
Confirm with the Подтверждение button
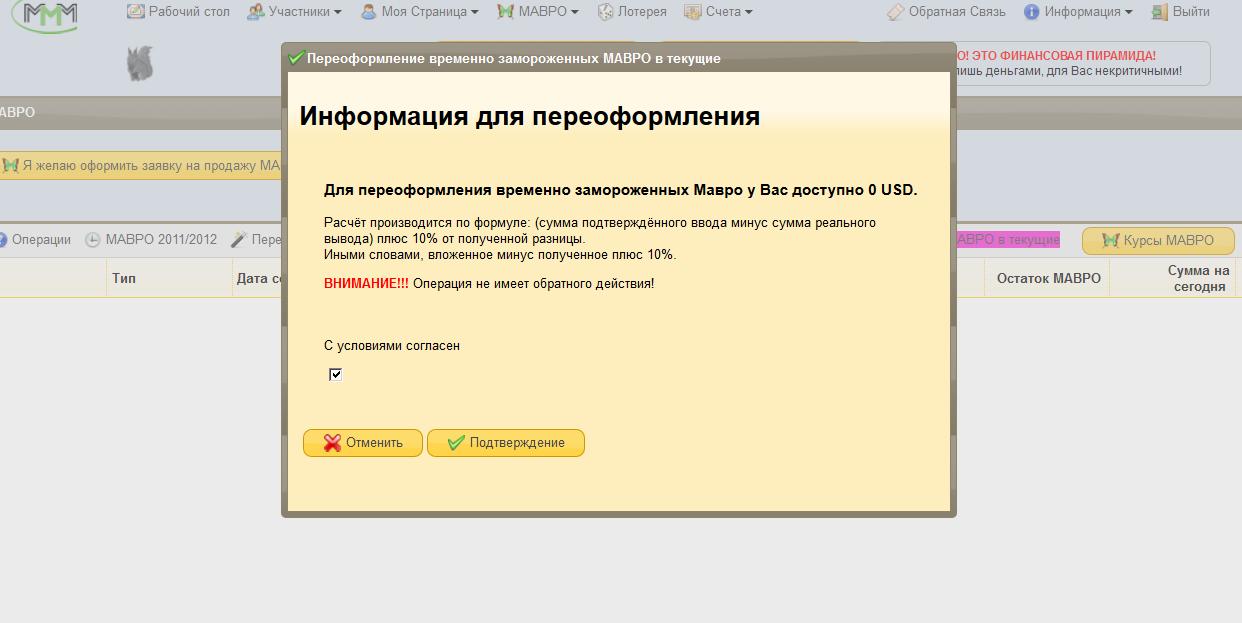tap(506, 443)
